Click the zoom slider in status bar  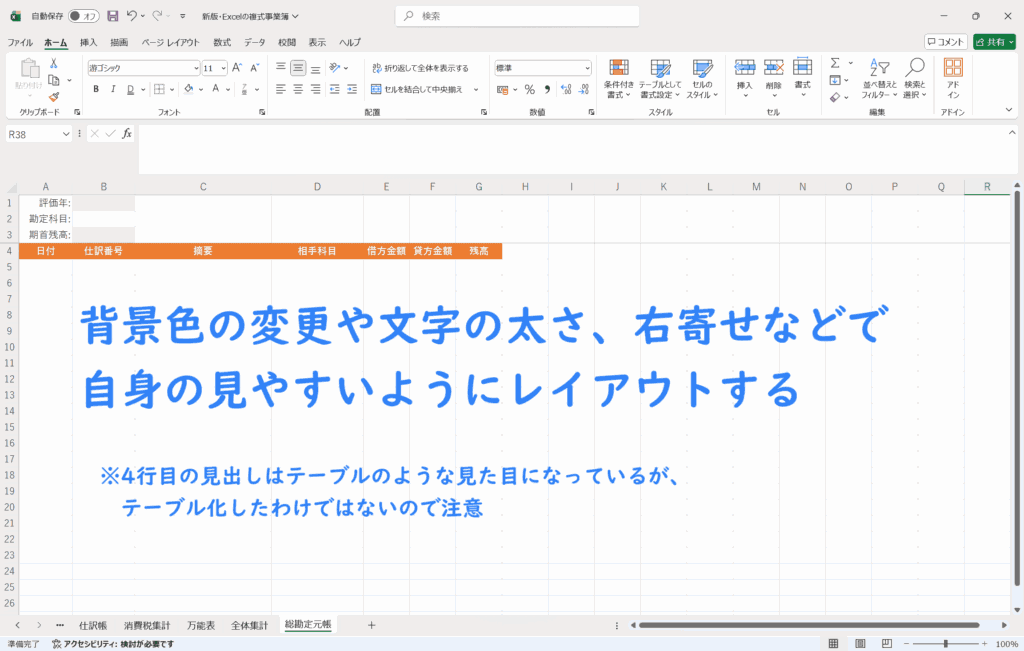pos(945,644)
